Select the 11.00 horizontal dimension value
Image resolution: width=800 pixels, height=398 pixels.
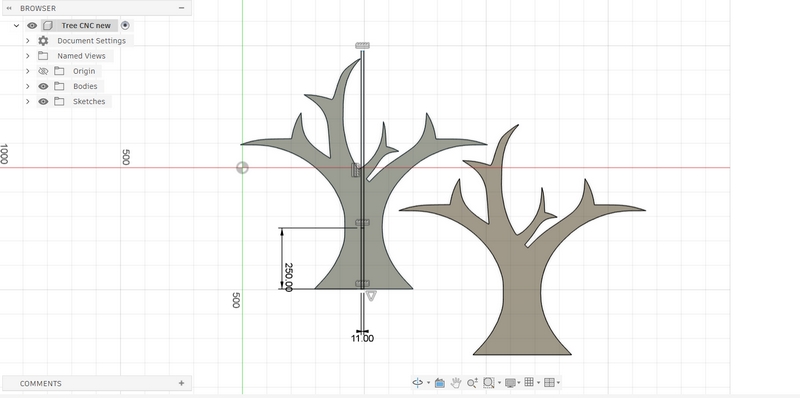click(x=362, y=338)
